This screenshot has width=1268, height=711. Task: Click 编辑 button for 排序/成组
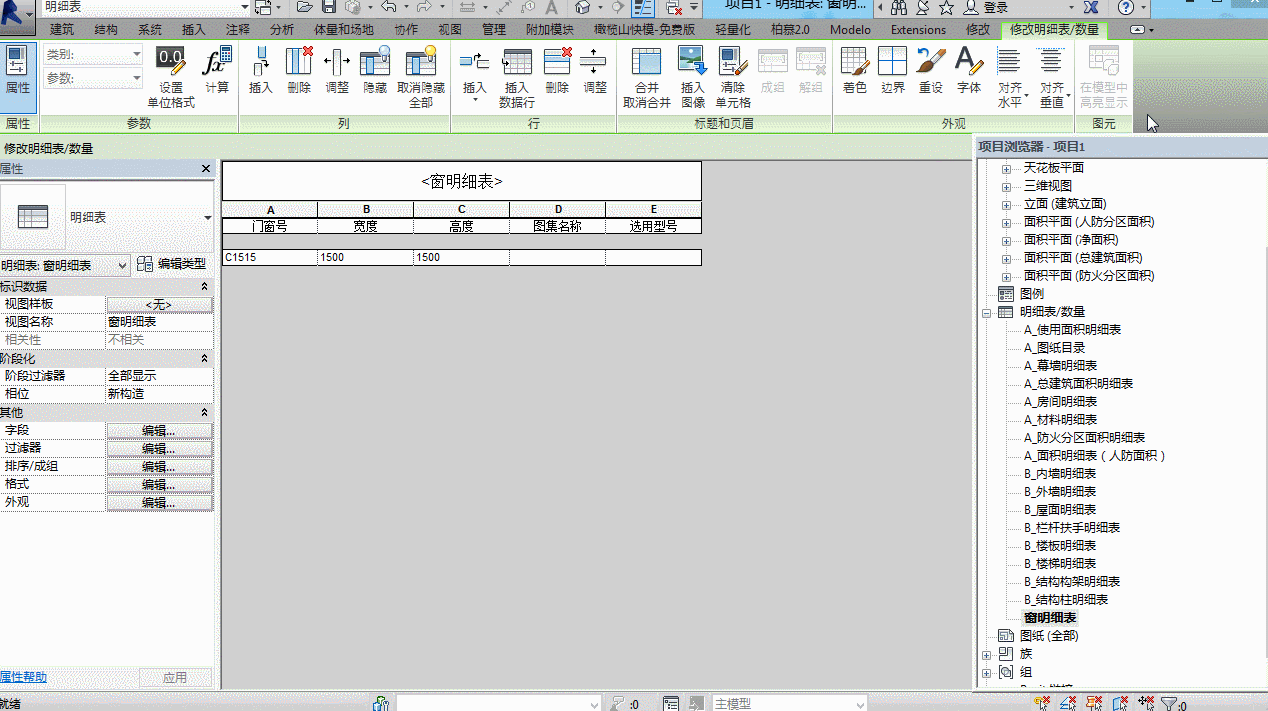160,466
